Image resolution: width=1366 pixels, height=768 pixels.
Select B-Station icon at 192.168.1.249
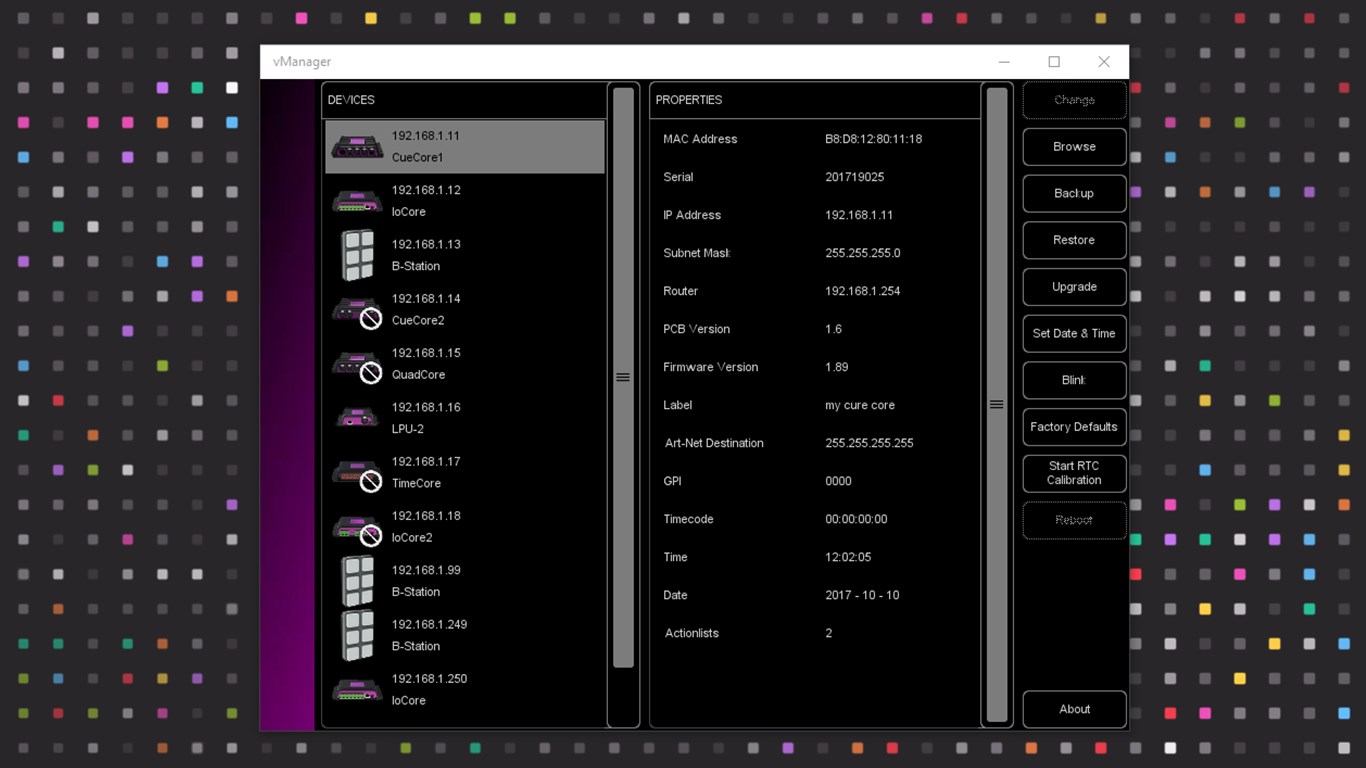(357, 635)
